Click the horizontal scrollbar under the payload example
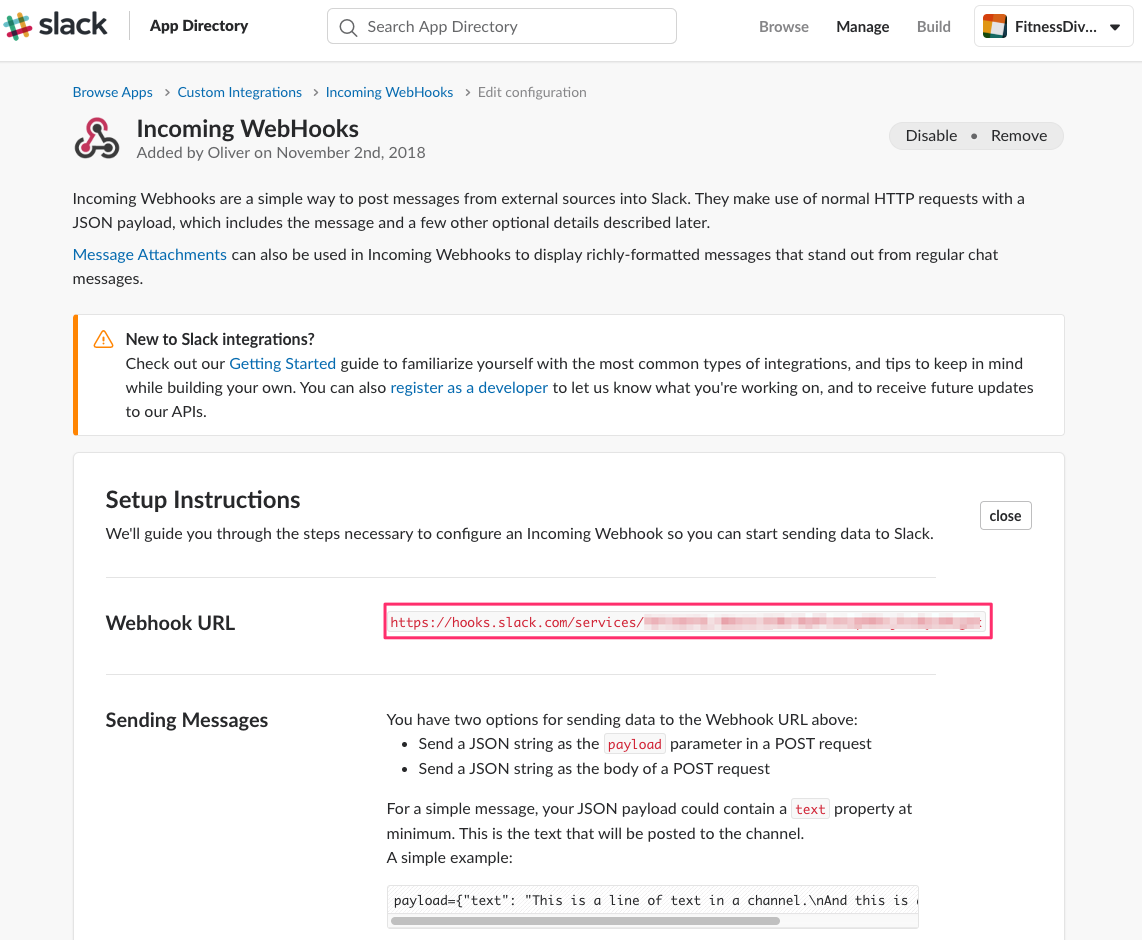Screen dimensions: 1142x940 (x=585, y=921)
